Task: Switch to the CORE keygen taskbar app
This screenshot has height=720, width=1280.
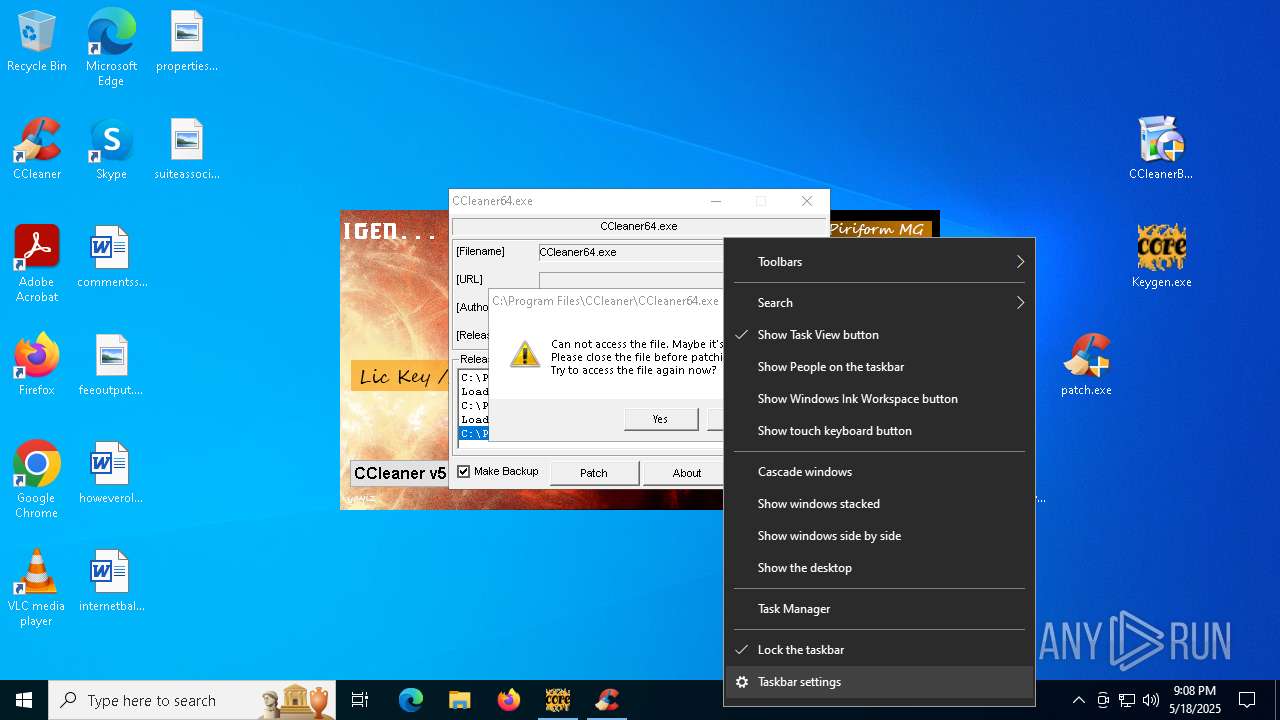Action: click(x=558, y=700)
